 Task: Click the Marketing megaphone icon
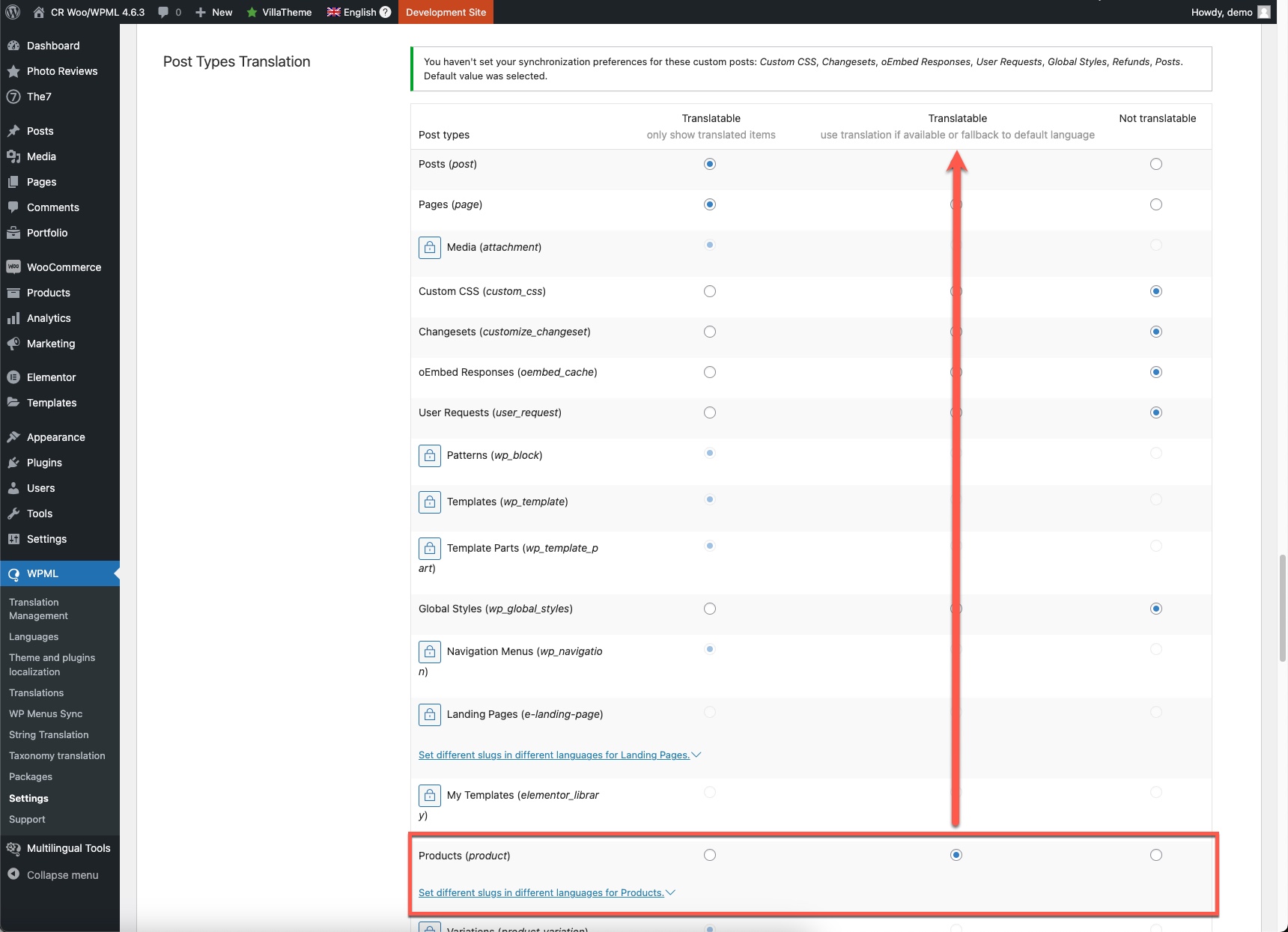13,344
